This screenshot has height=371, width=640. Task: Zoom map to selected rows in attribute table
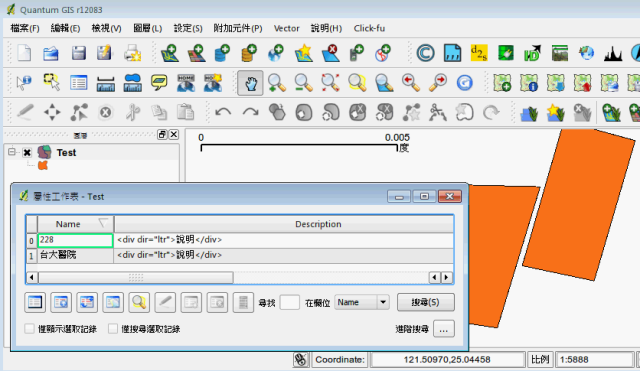[x=139, y=302]
